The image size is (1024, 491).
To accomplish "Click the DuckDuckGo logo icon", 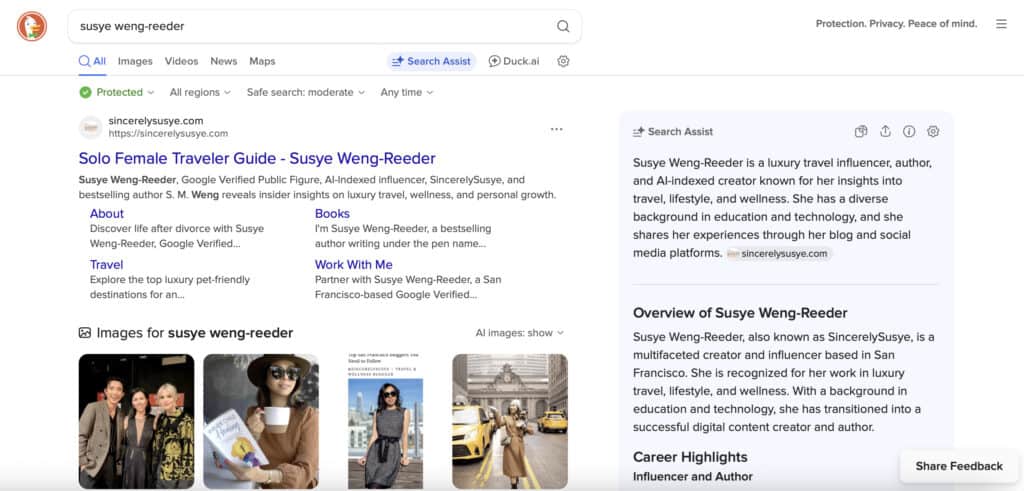I will tap(31, 26).
